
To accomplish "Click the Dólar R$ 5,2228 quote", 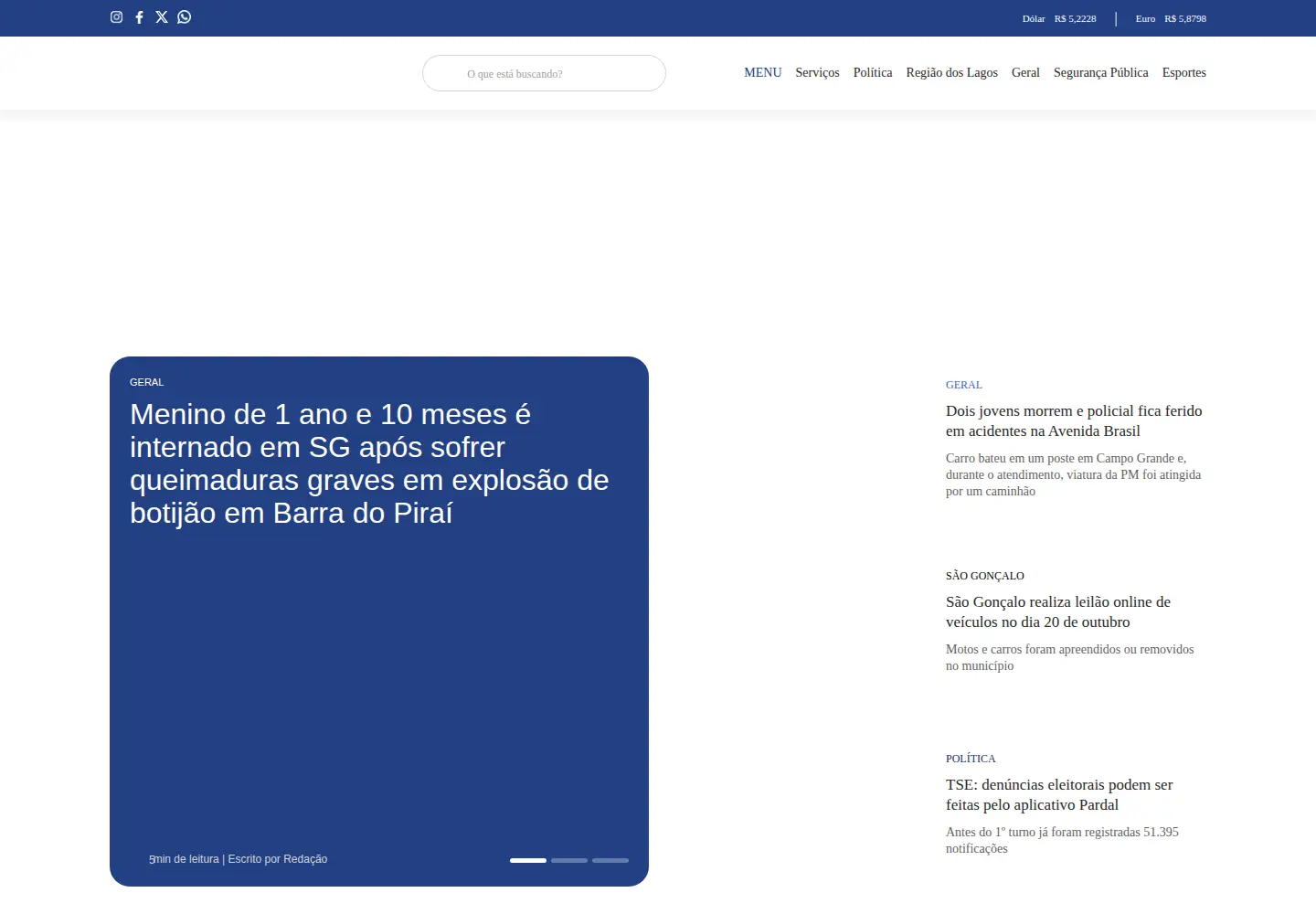I will (x=1059, y=18).
